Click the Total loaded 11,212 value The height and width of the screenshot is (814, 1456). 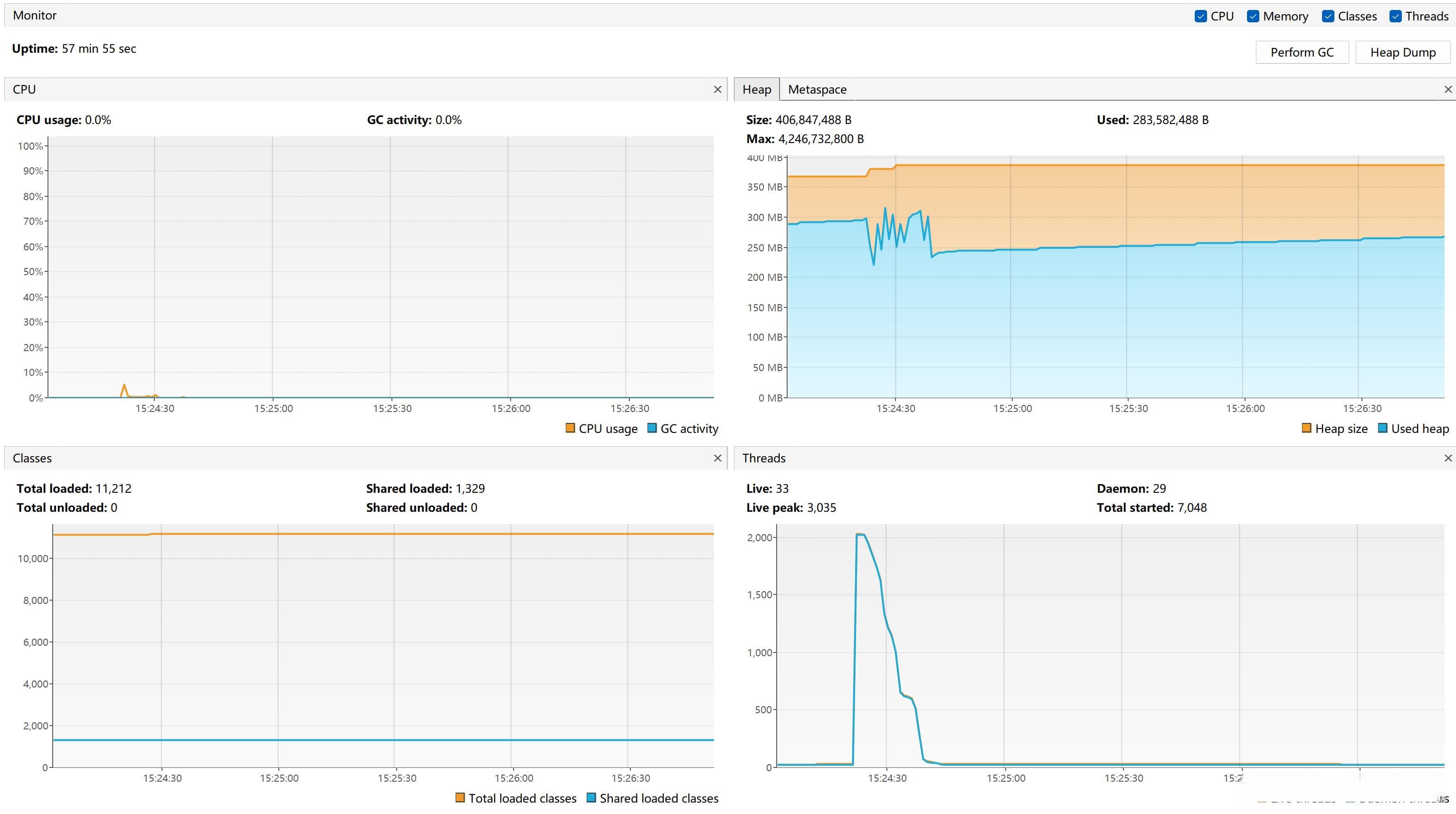point(114,488)
